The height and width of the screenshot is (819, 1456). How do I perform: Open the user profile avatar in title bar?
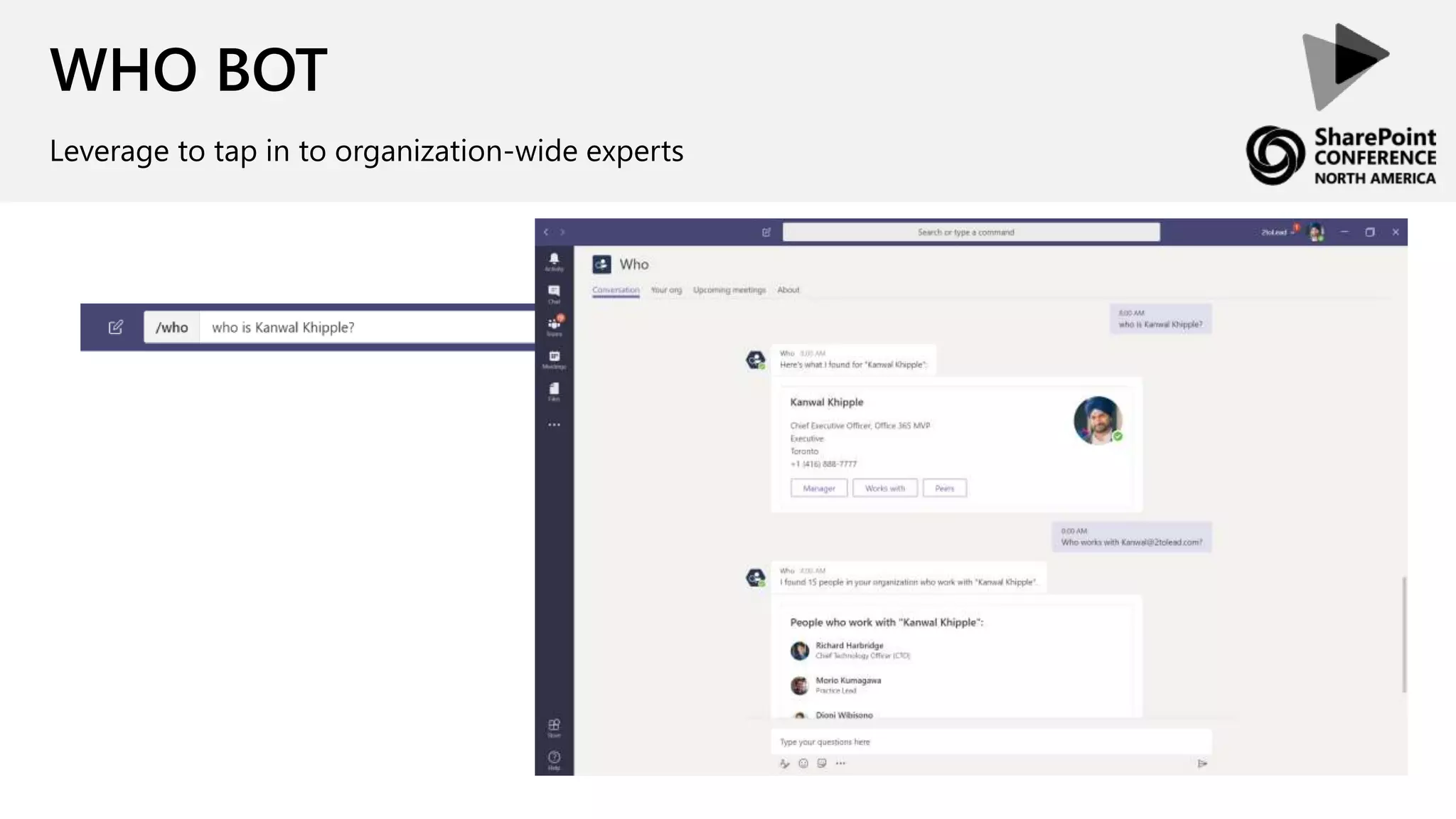click(1317, 232)
